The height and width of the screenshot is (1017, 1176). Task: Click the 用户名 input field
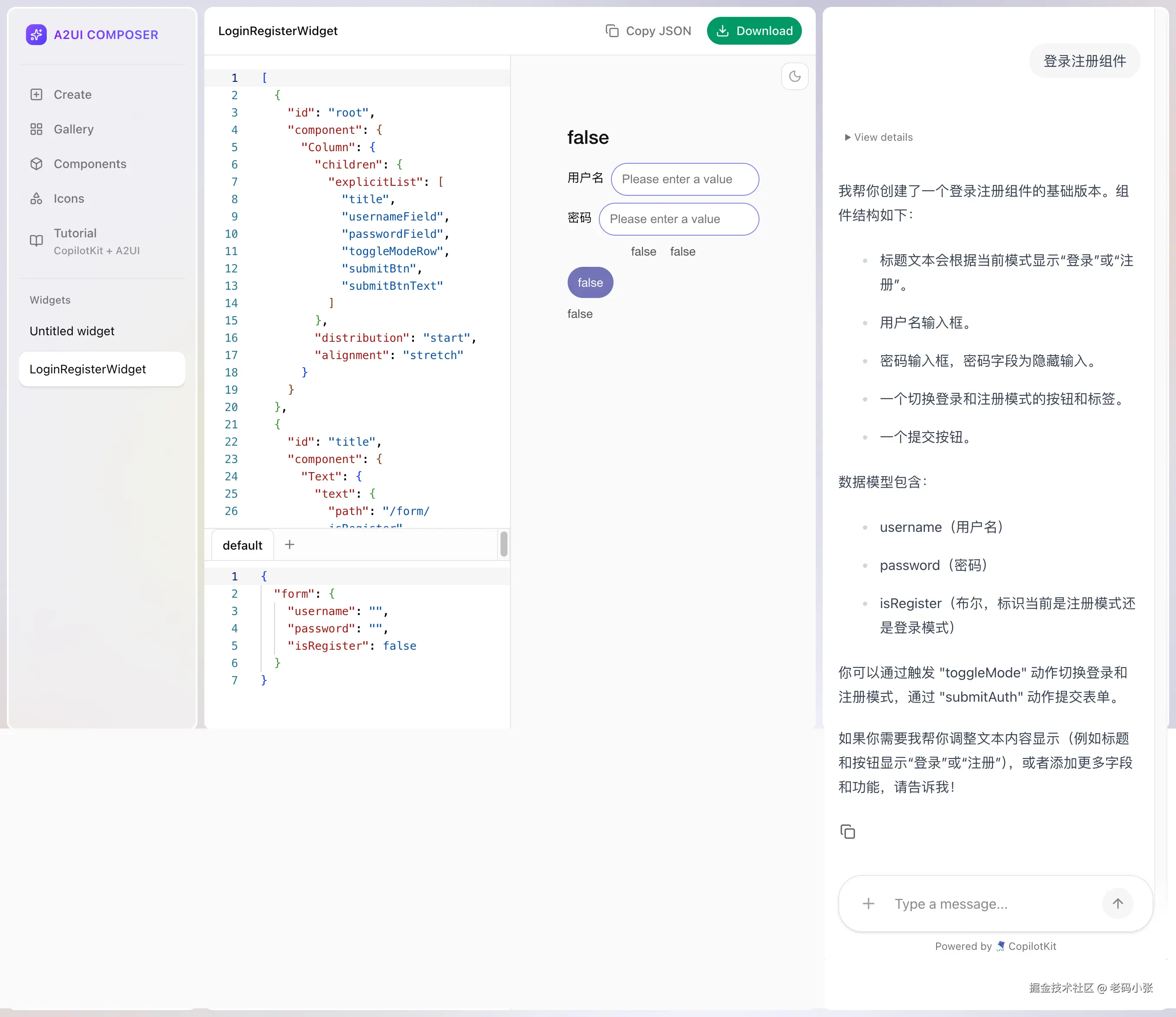(685, 179)
